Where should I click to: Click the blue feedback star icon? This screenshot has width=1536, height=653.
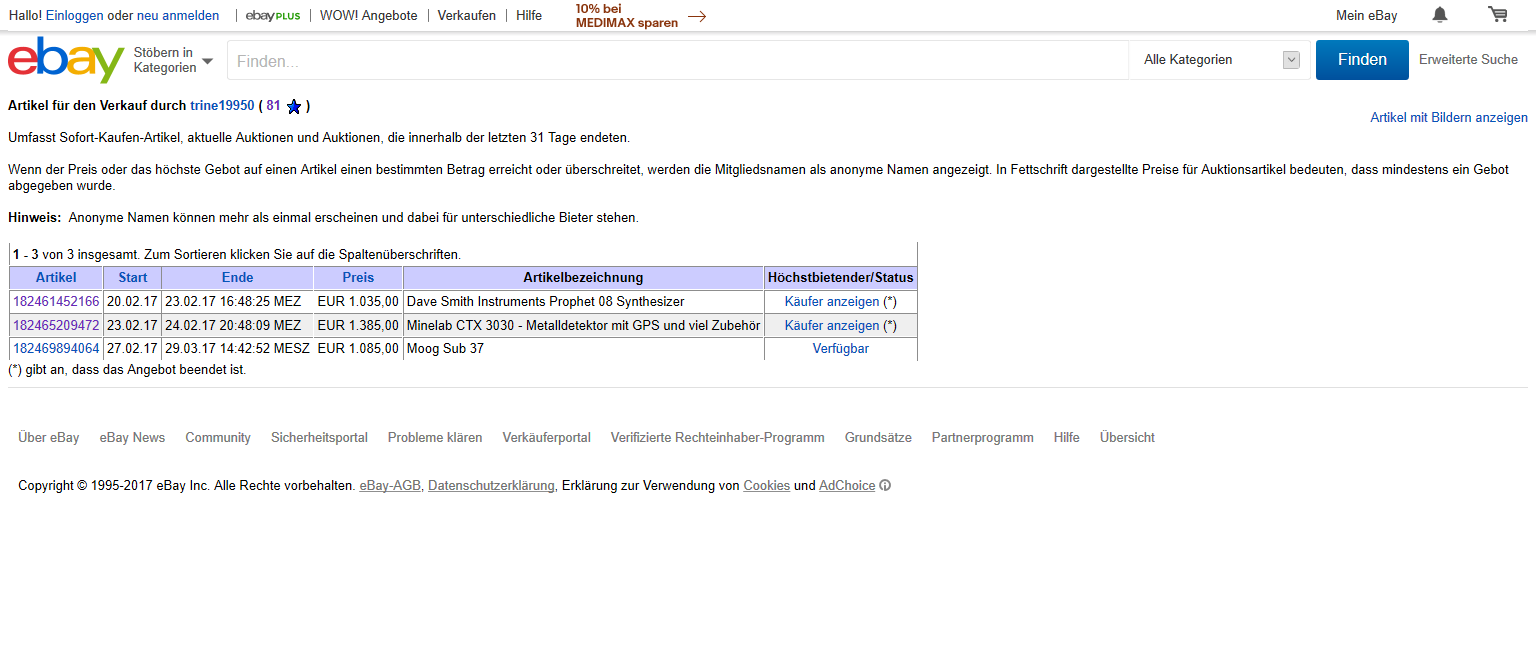point(294,106)
